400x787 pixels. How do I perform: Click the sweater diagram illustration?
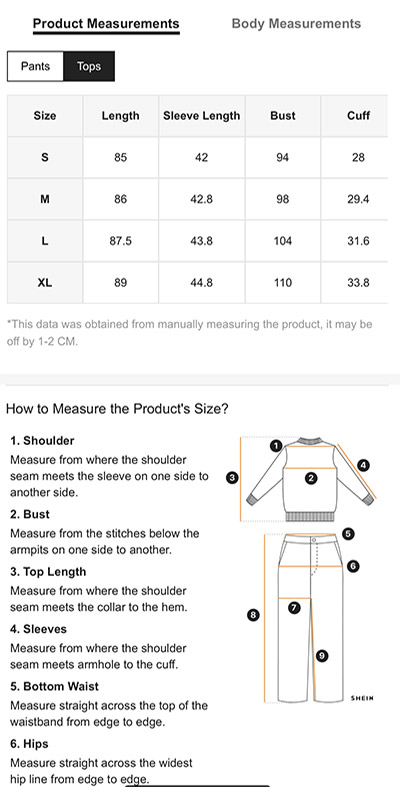point(309,479)
